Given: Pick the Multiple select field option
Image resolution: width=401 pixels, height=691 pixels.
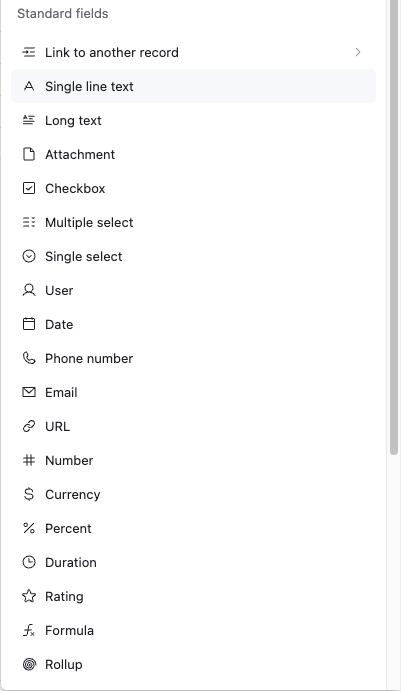Looking at the screenshot, I should (193, 222).
